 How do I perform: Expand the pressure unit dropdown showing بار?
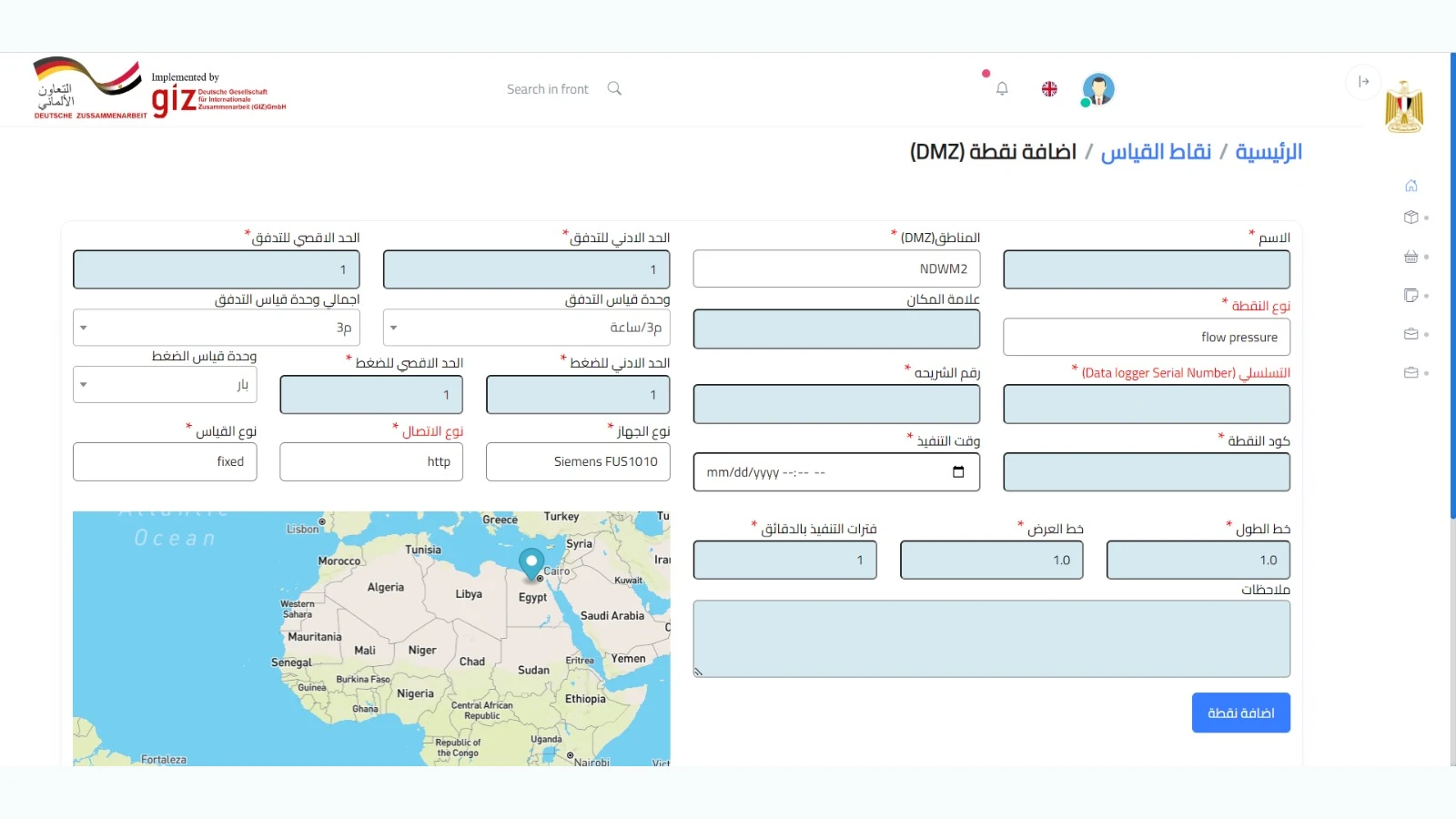(x=165, y=385)
